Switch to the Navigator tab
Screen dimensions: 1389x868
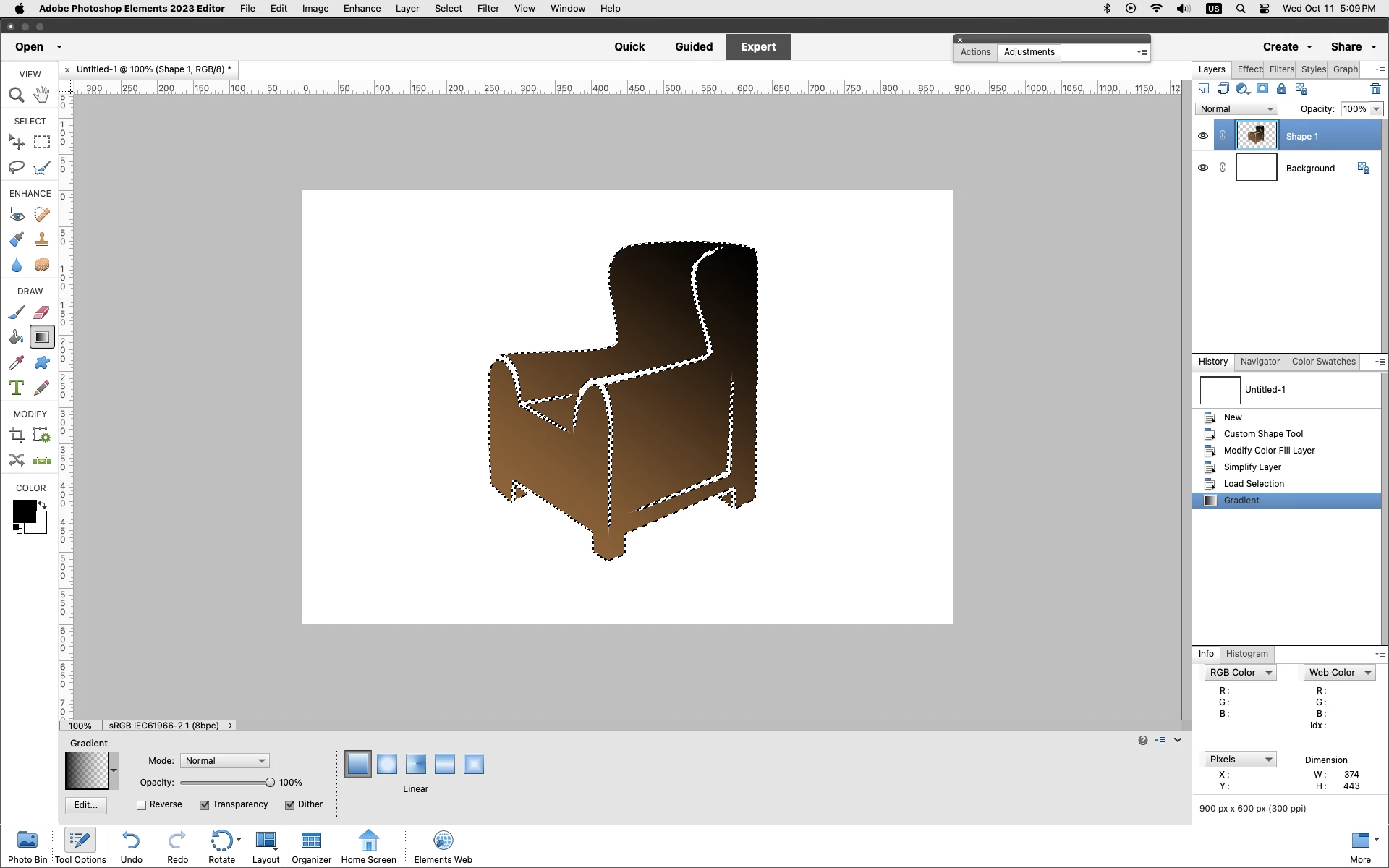click(1260, 362)
